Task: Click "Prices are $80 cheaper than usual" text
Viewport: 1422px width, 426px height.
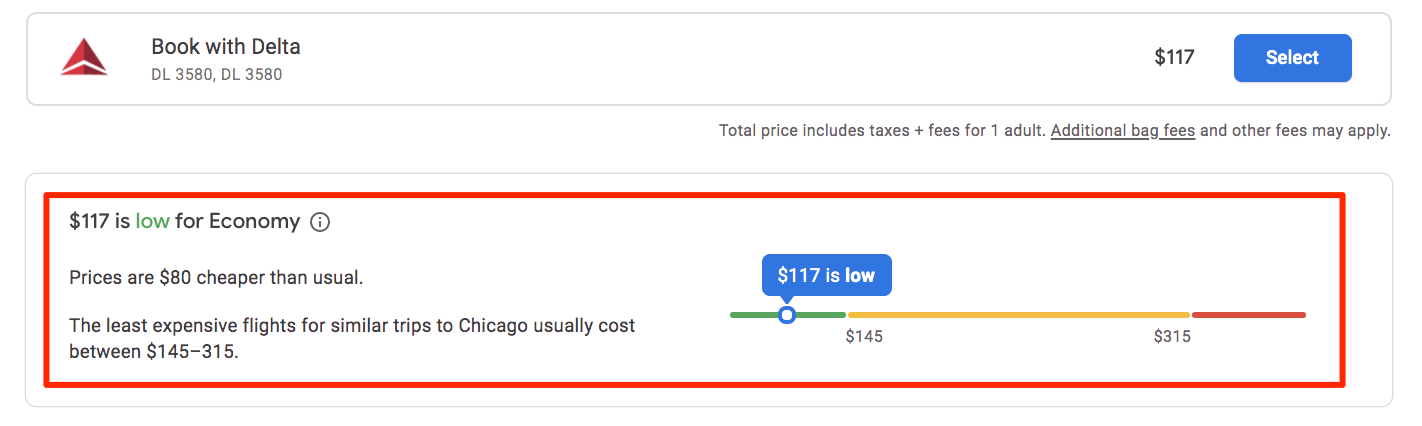Action: (216, 277)
